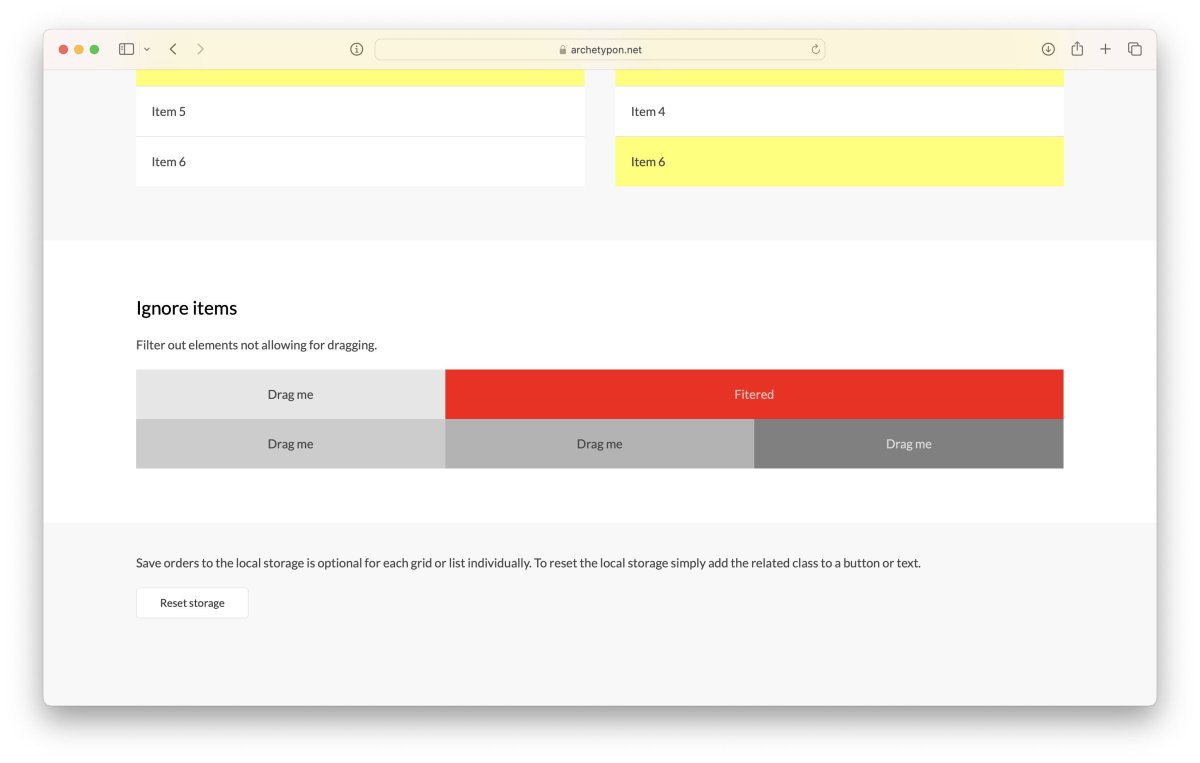Click the red Fitered element

(x=754, y=394)
